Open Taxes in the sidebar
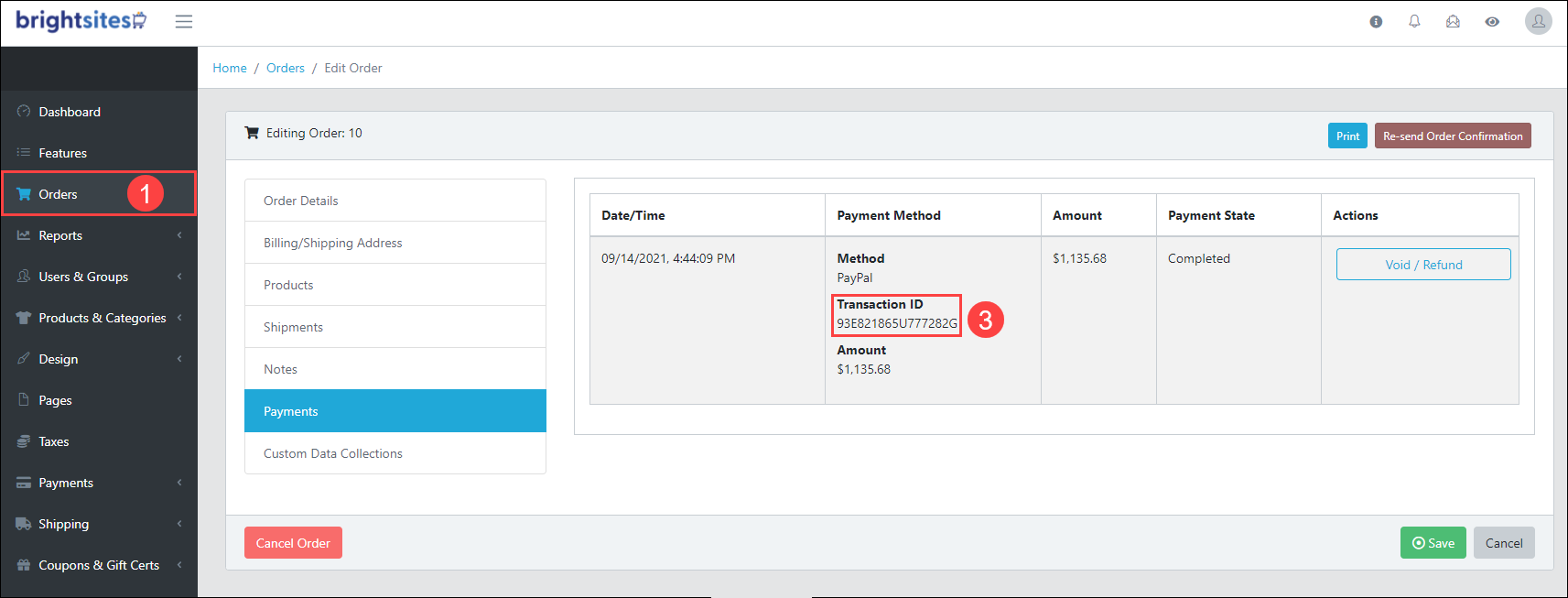Viewport: 1568px width, 598px height. pyautogui.click(x=99, y=441)
